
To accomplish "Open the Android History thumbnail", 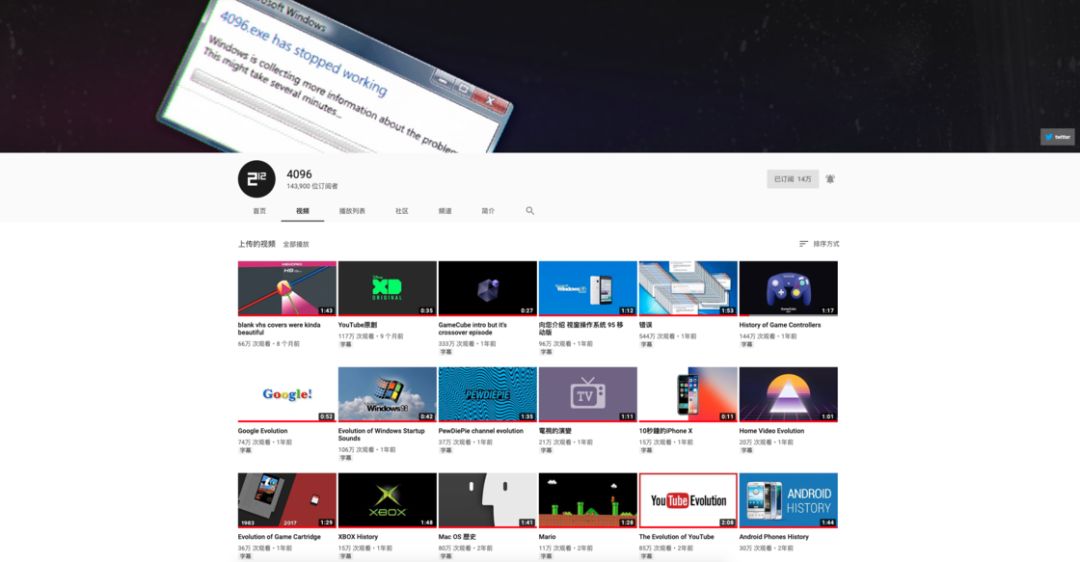I will point(789,500).
